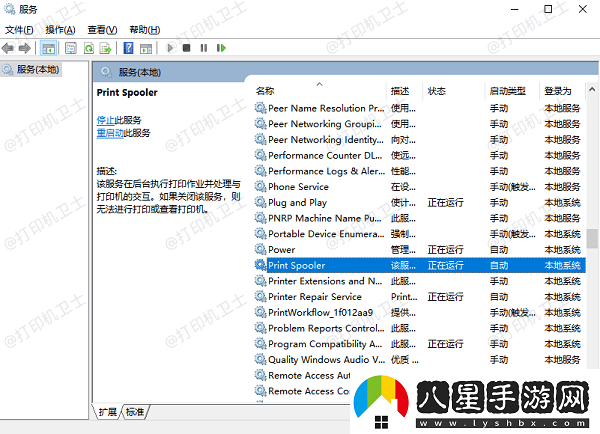
Task: Open the Help toolbar icon
Action: pos(128,47)
